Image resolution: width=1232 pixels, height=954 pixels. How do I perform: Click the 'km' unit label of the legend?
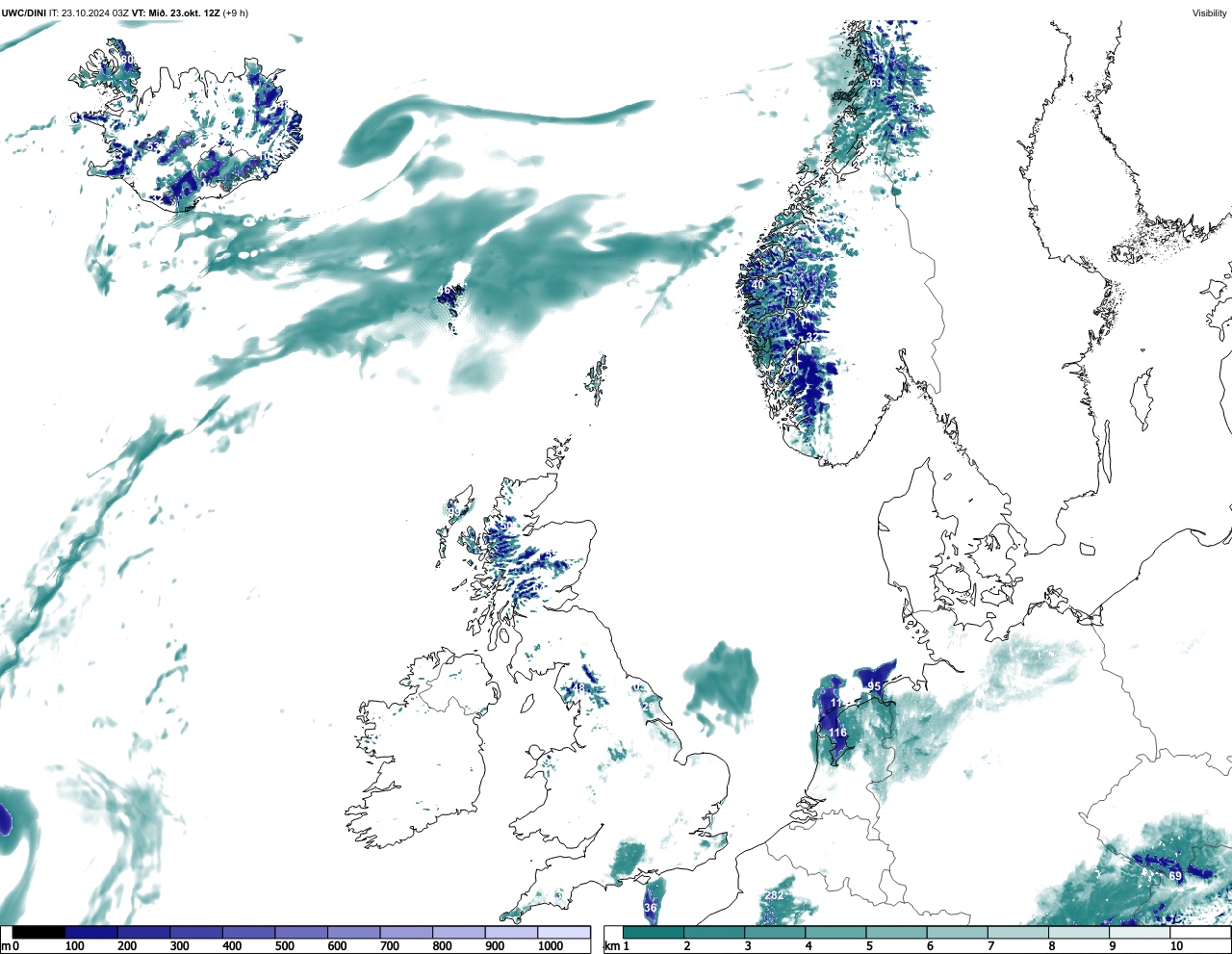[611, 946]
